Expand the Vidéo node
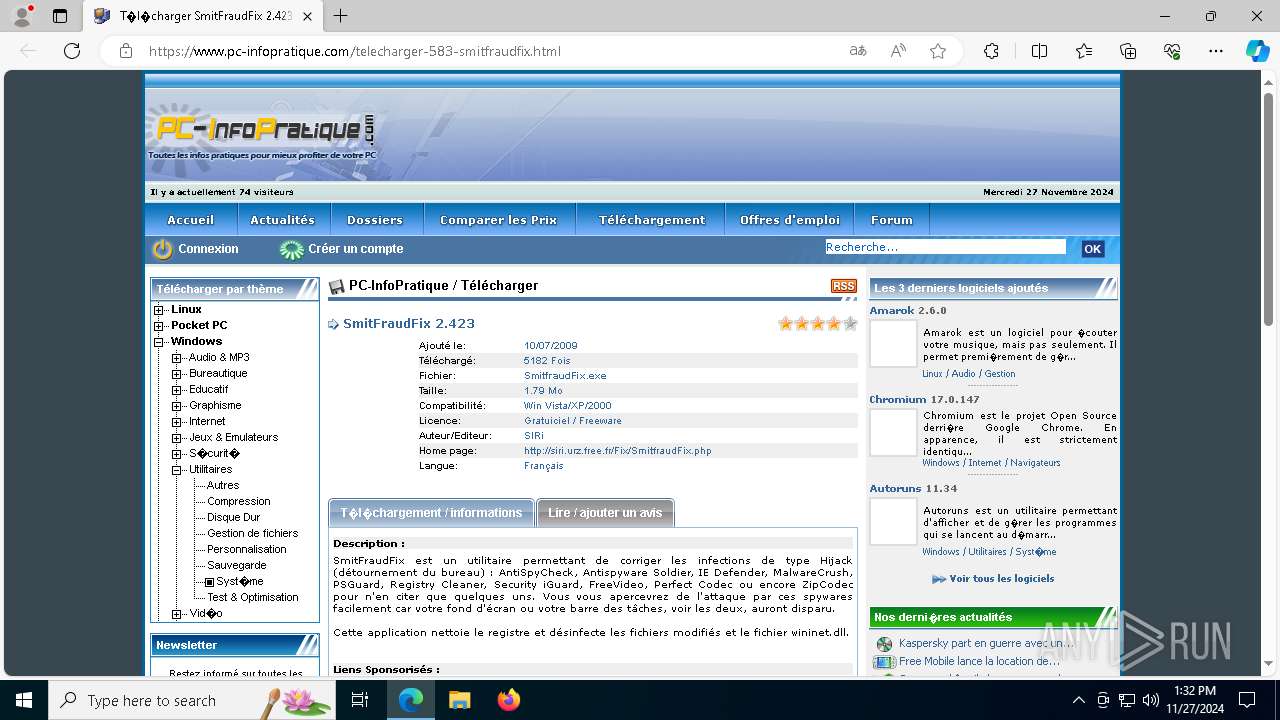1280x720 pixels. coord(177,614)
